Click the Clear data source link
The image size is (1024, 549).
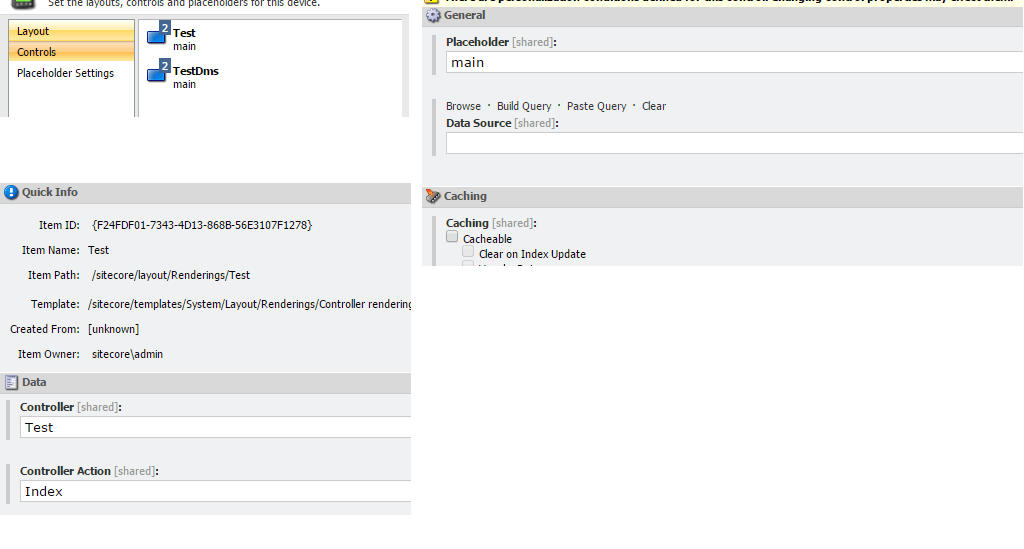654,106
